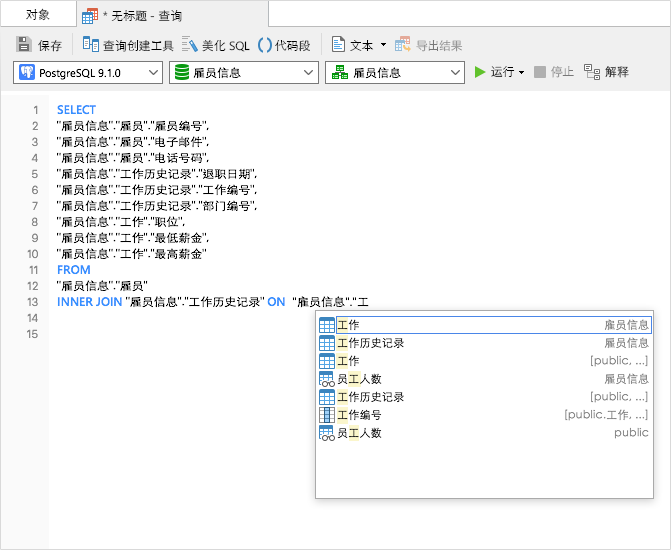Click the Explain (解释) button
The height and width of the screenshot is (550, 671).
[606, 72]
